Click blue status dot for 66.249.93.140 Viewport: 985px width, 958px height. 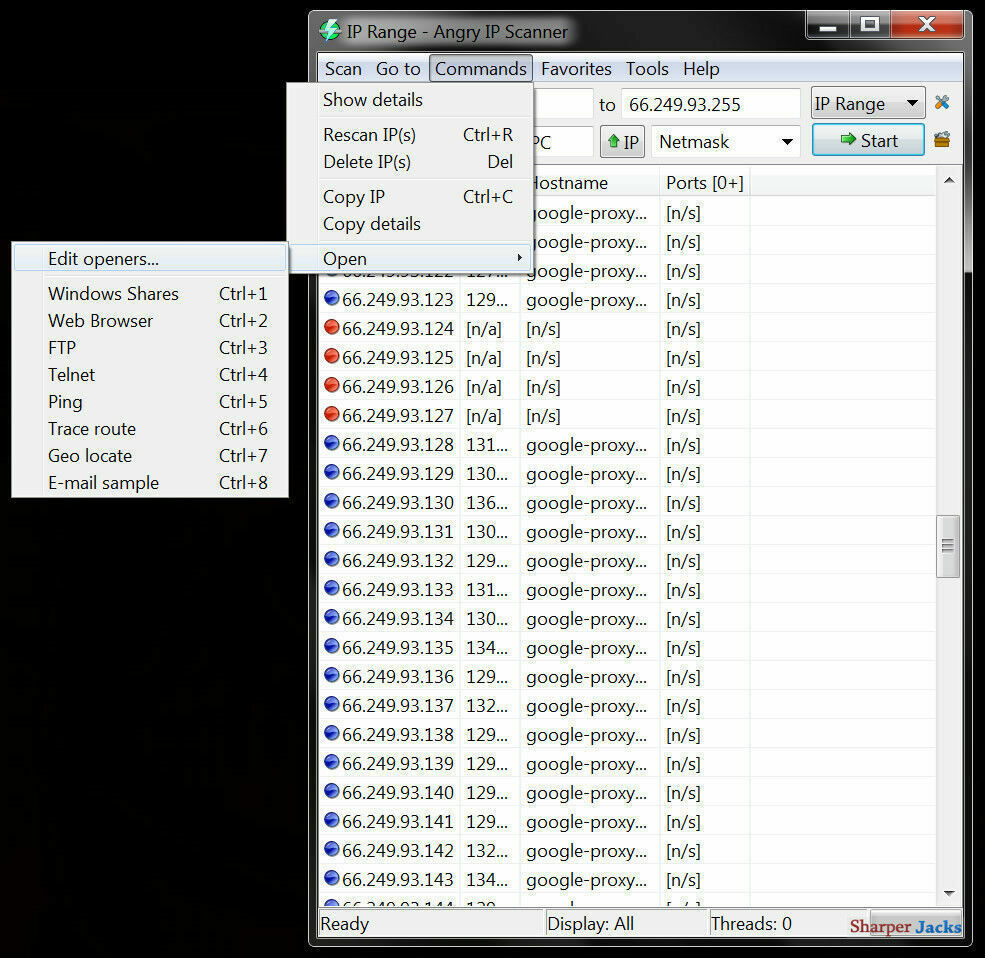(332, 792)
